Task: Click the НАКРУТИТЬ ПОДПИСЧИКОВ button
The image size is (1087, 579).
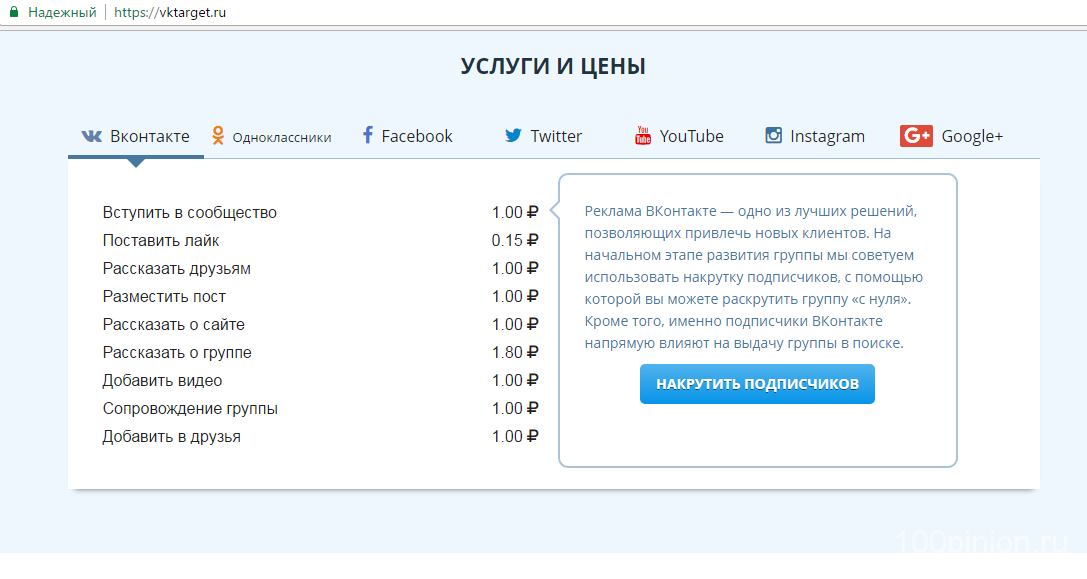Action: [x=757, y=384]
